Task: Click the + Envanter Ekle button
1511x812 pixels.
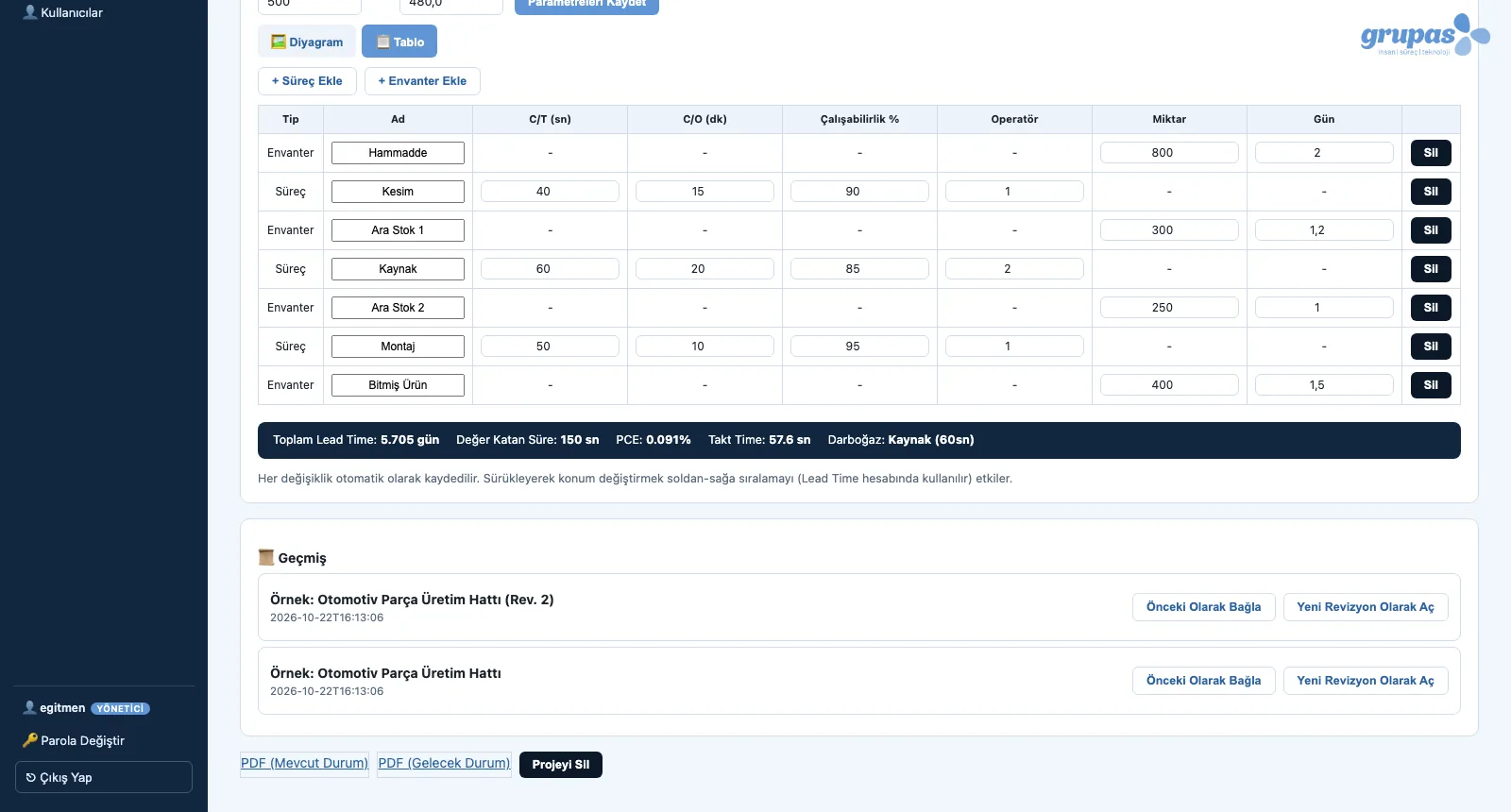Action: pos(422,81)
